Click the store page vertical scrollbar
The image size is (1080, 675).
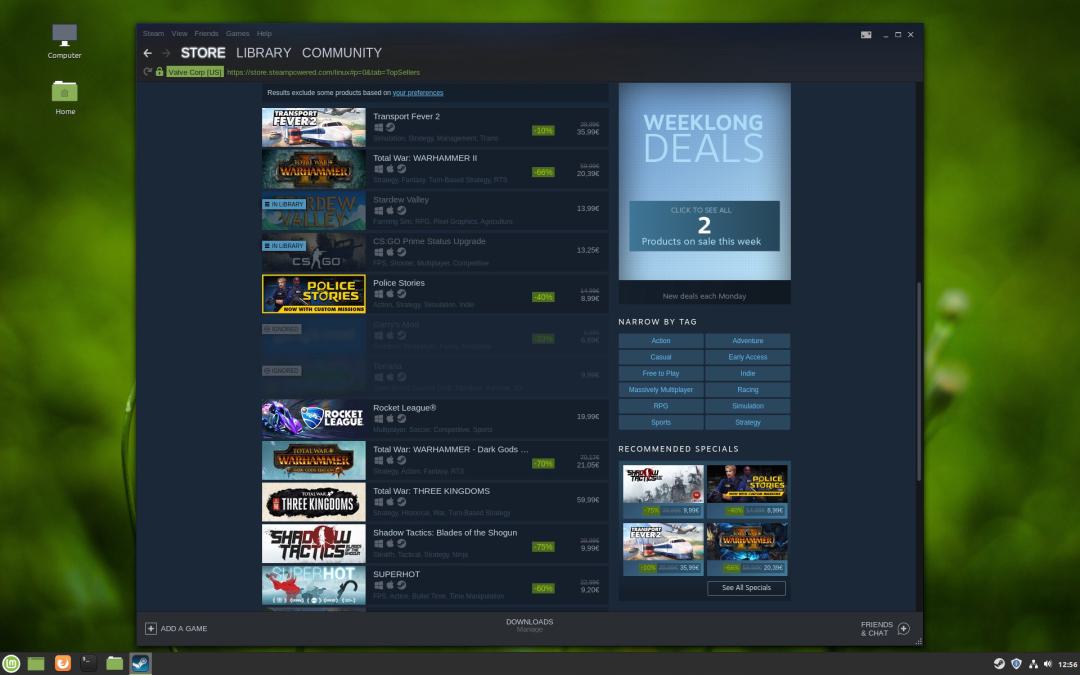pyautogui.click(x=919, y=382)
